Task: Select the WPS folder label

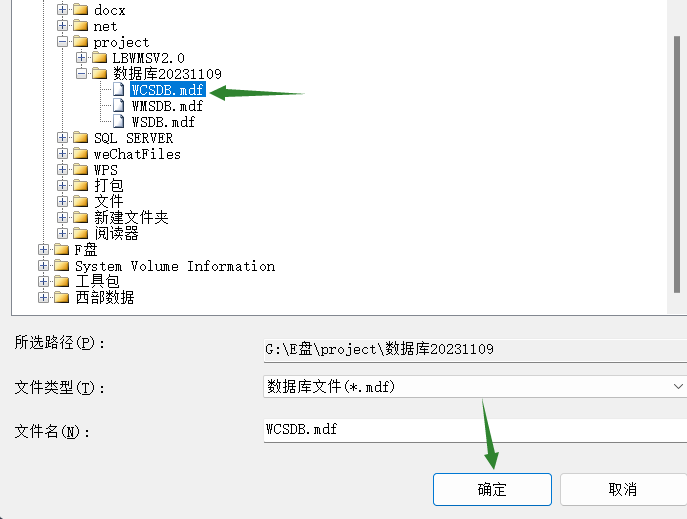Action: [106, 170]
